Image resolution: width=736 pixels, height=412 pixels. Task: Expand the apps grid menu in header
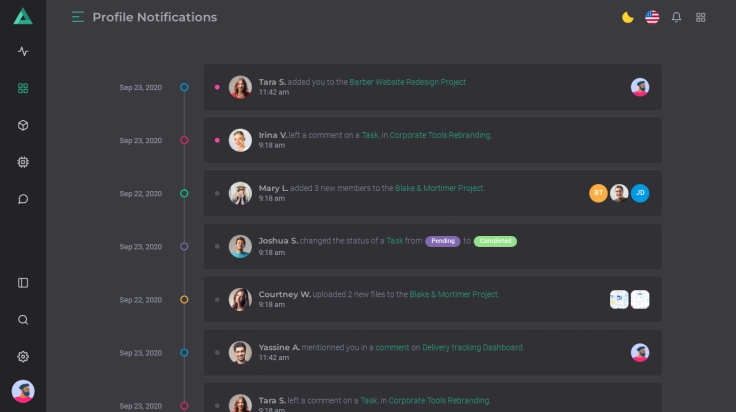(x=701, y=17)
